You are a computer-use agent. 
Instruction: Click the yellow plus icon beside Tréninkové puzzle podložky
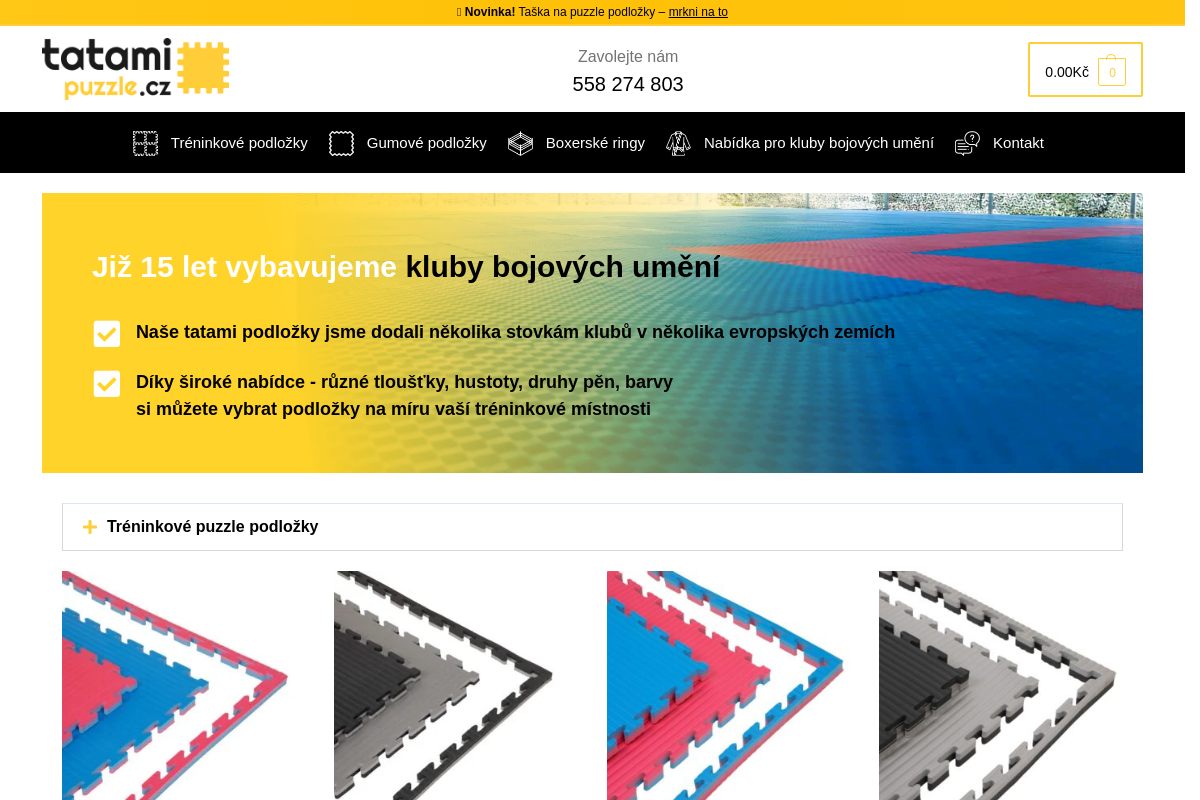tap(90, 527)
